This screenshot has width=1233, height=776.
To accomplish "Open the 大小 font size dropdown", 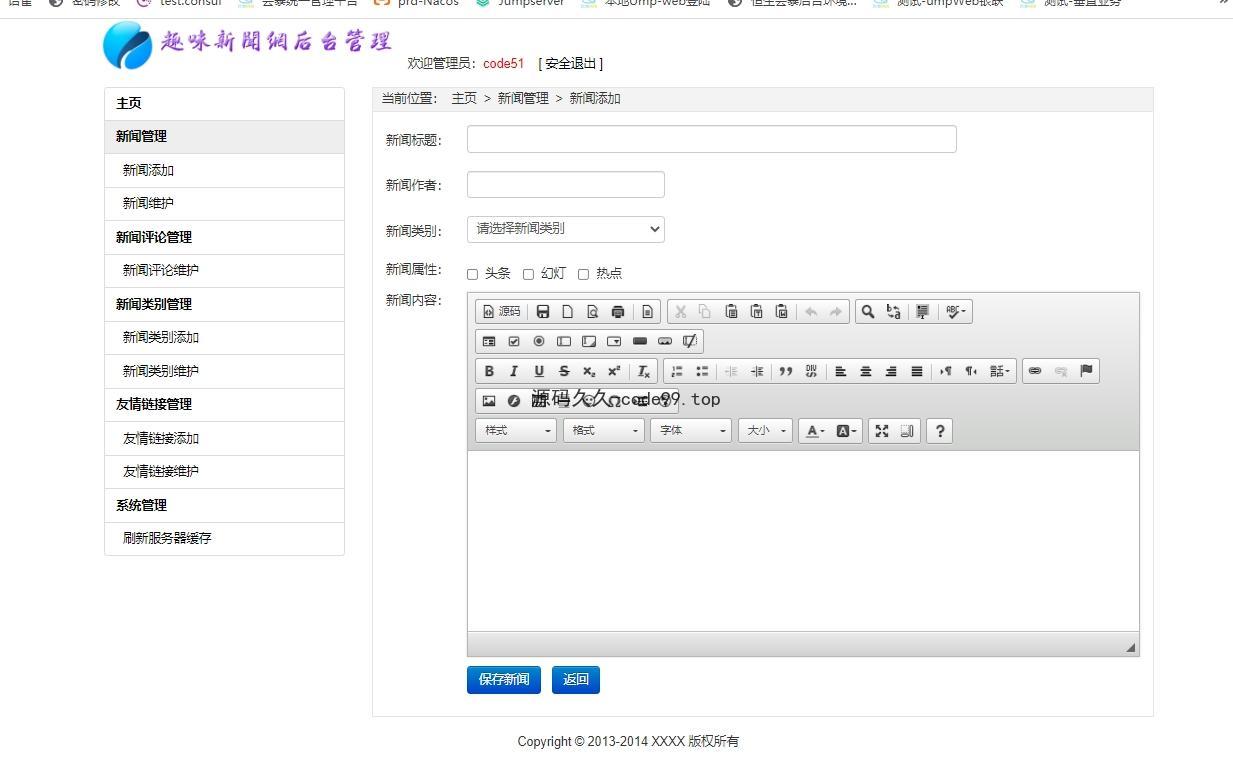I will coord(765,431).
